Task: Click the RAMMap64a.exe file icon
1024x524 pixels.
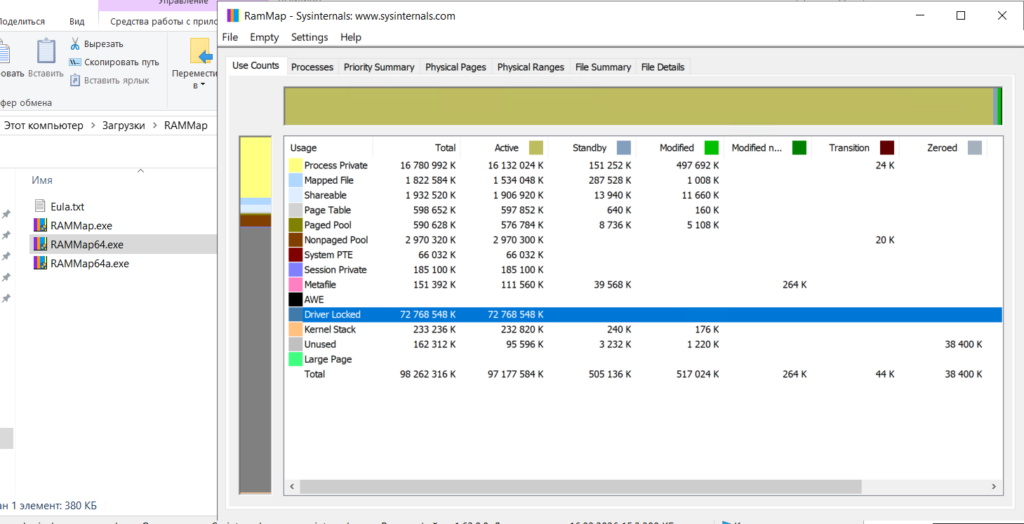Action: 40,263
